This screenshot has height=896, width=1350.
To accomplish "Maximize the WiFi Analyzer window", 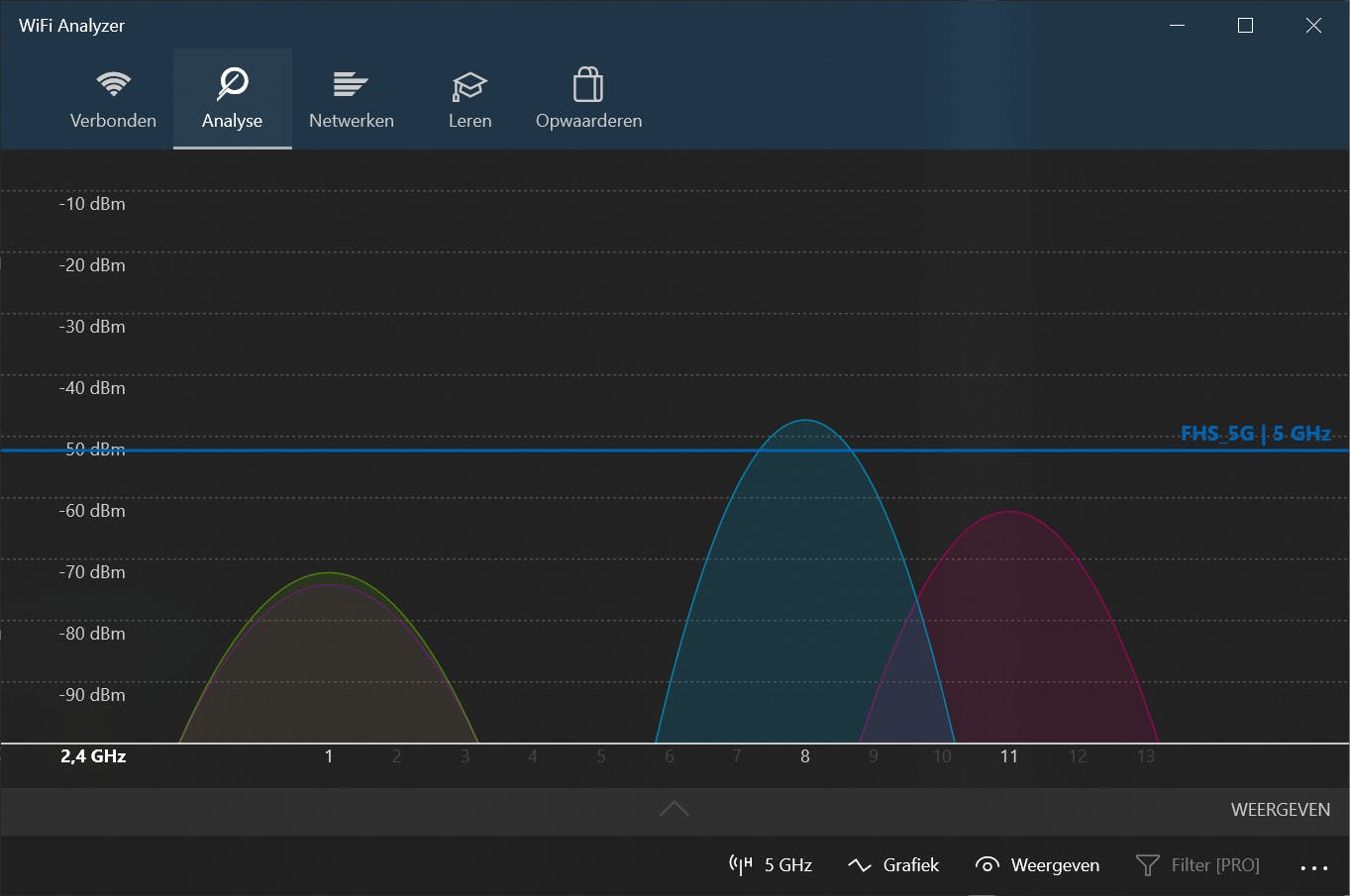I will click(1246, 26).
